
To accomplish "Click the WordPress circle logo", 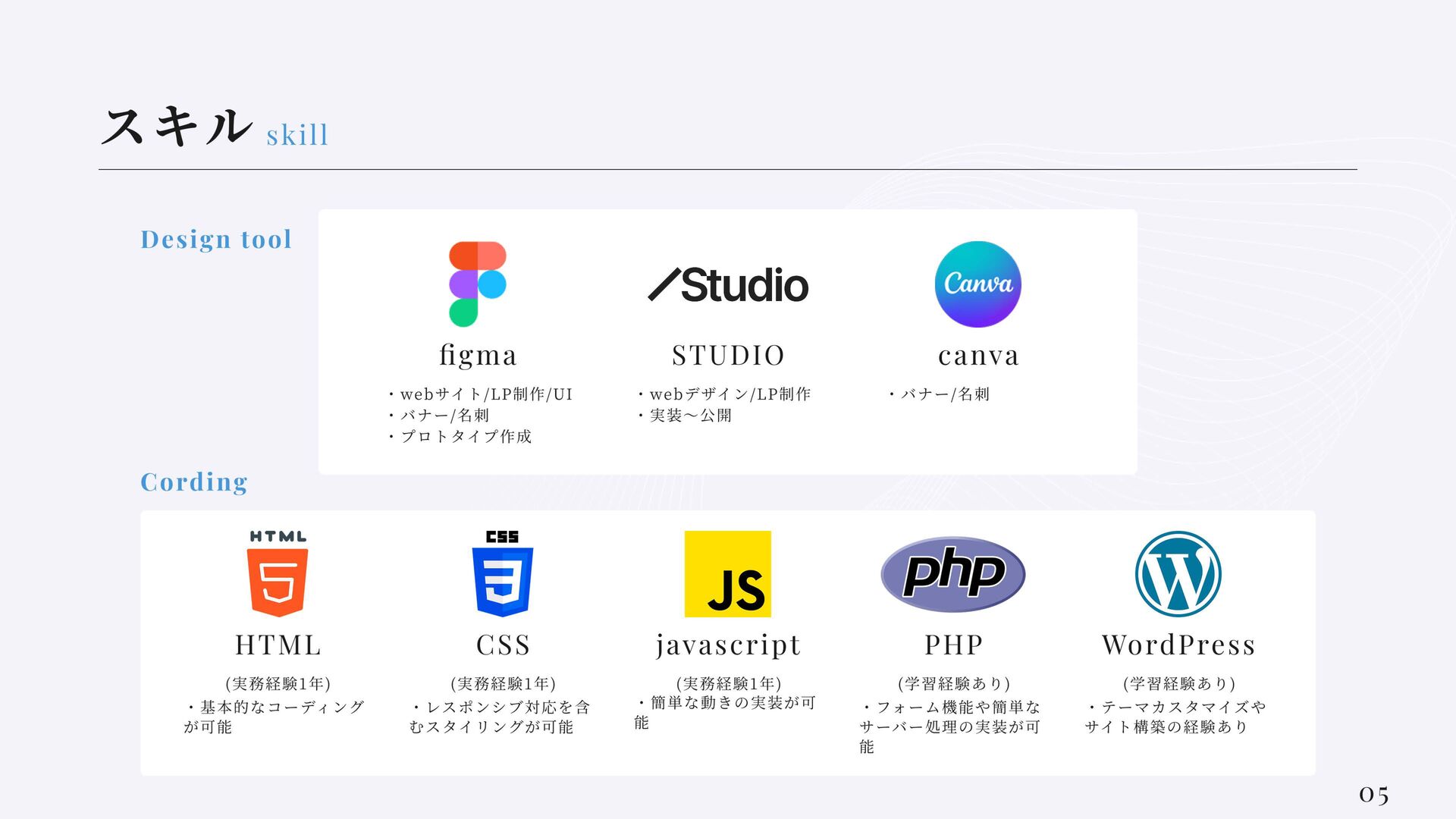I will [x=1178, y=574].
